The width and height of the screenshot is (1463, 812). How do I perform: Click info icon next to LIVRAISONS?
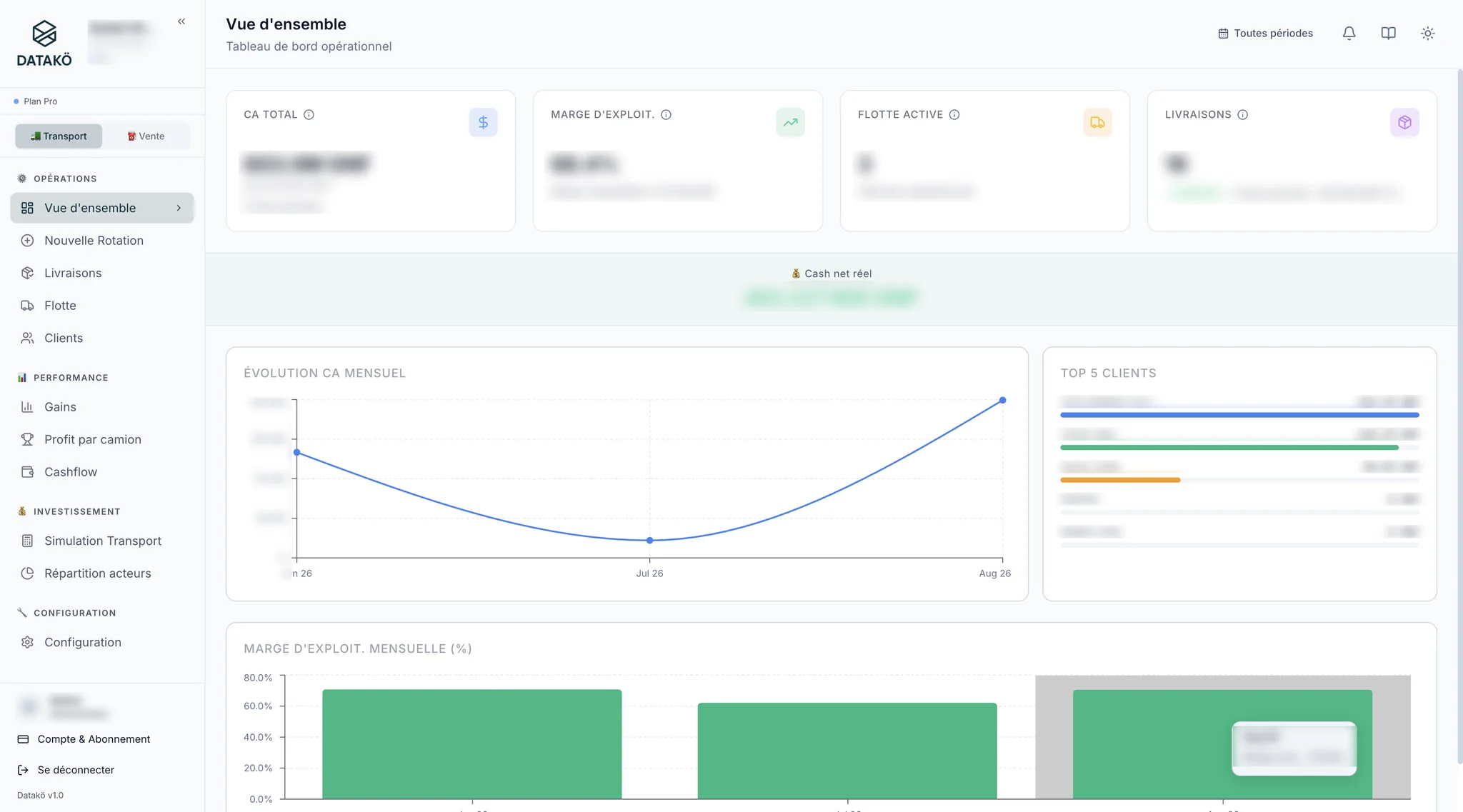pos(1242,114)
